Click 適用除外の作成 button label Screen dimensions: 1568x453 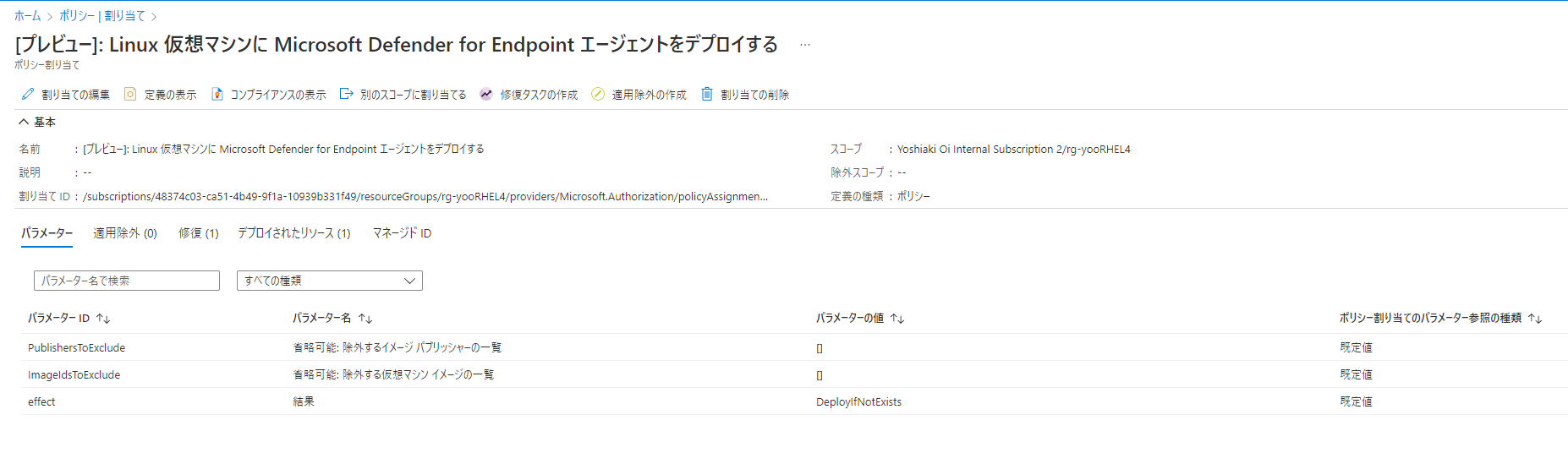click(x=650, y=95)
